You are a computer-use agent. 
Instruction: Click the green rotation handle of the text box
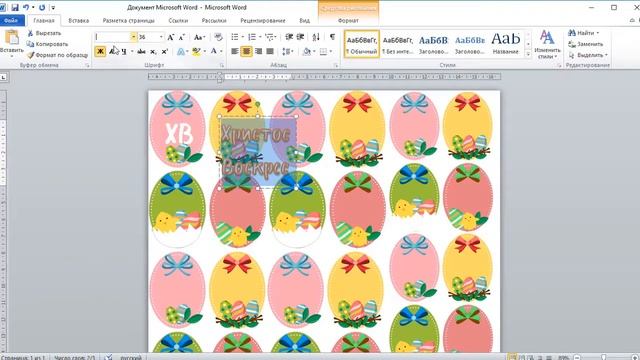pyautogui.click(x=258, y=105)
